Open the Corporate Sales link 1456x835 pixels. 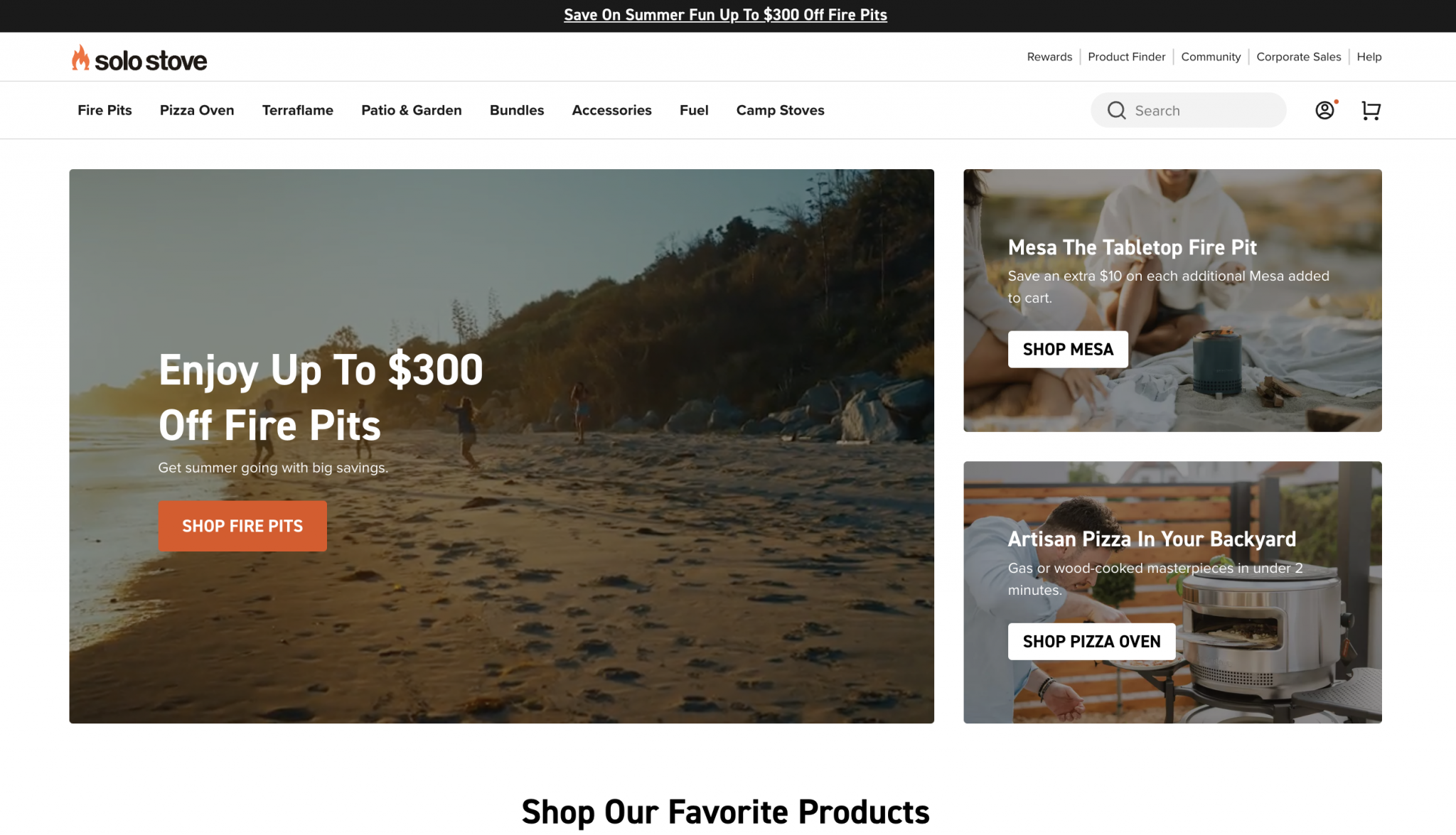(x=1298, y=57)
